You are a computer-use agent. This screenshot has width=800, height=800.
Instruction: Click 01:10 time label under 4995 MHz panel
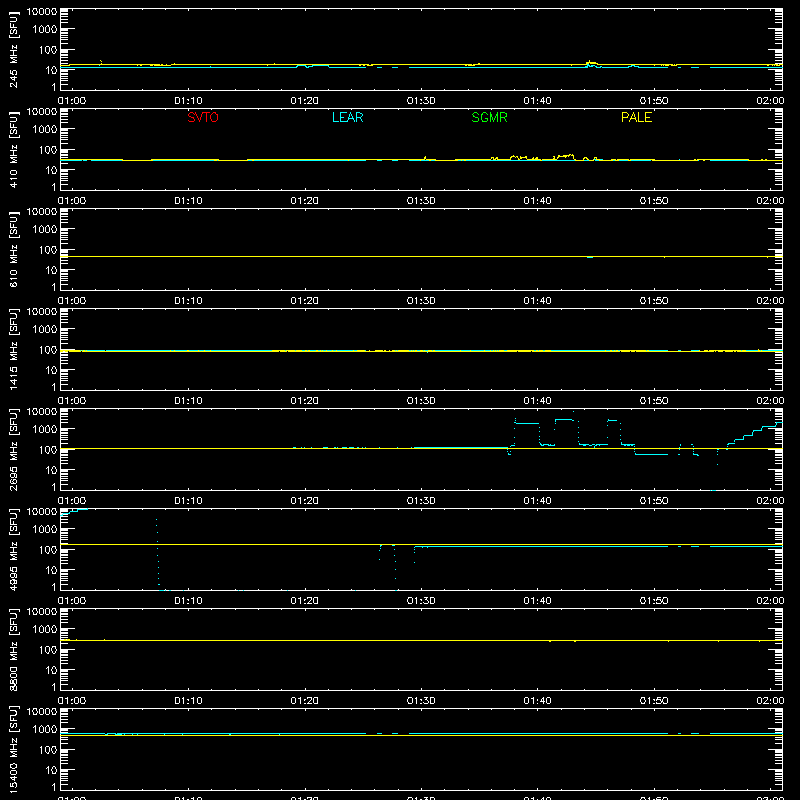click(x=188, y=601)
